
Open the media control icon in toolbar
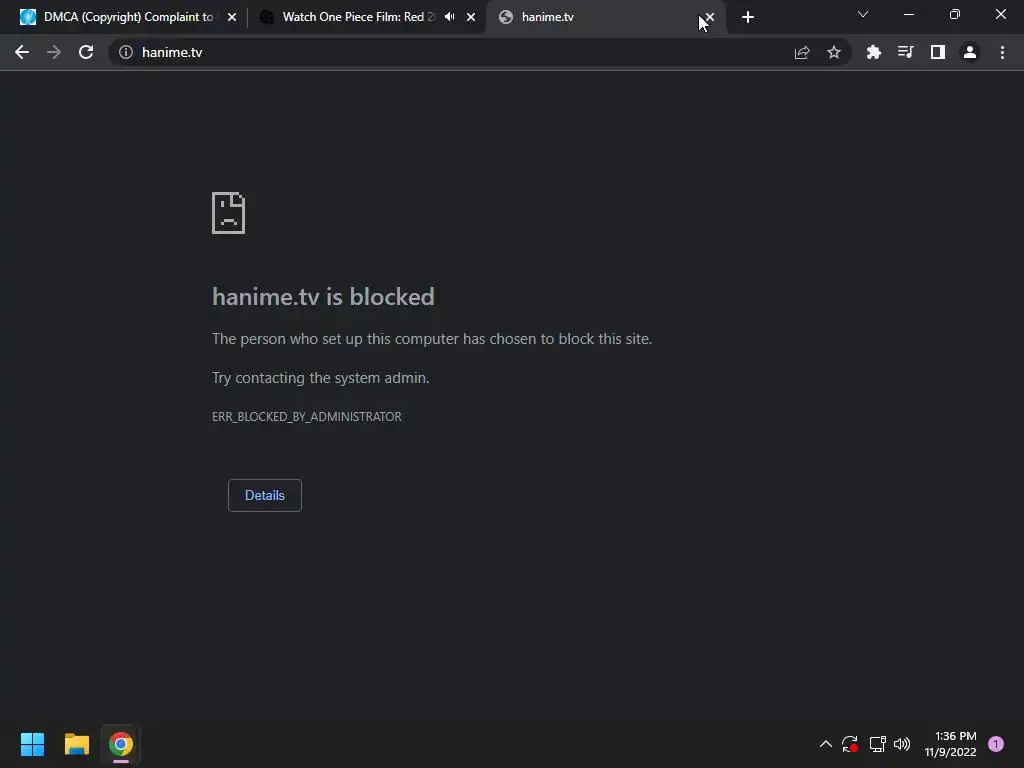coord(906,52)
